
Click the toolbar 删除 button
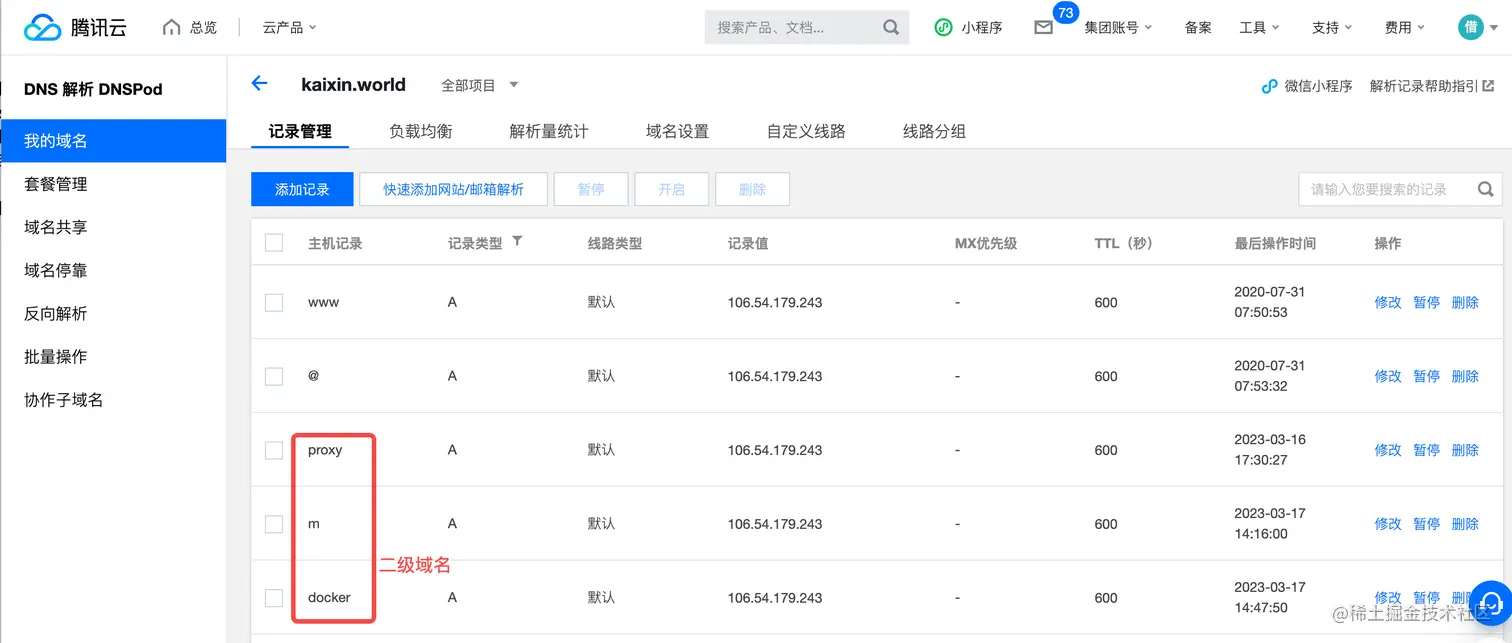coord(752,189)
